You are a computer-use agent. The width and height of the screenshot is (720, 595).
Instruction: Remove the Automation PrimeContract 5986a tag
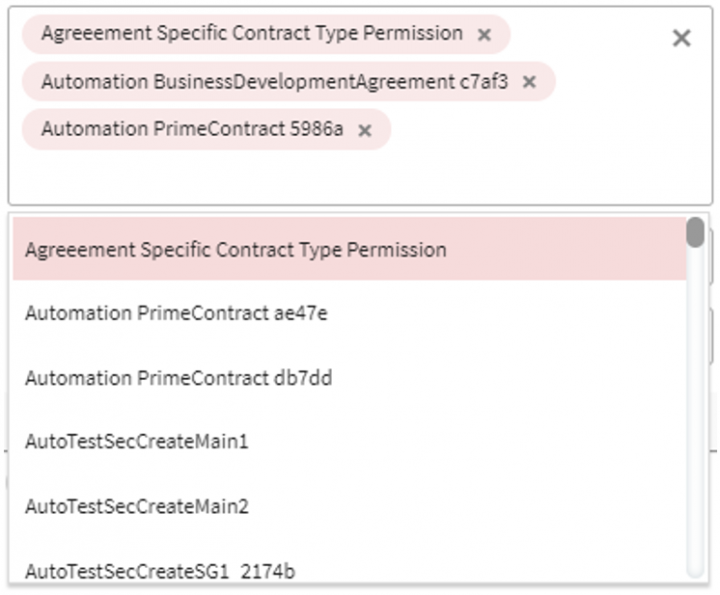click(x=365, y=130)
